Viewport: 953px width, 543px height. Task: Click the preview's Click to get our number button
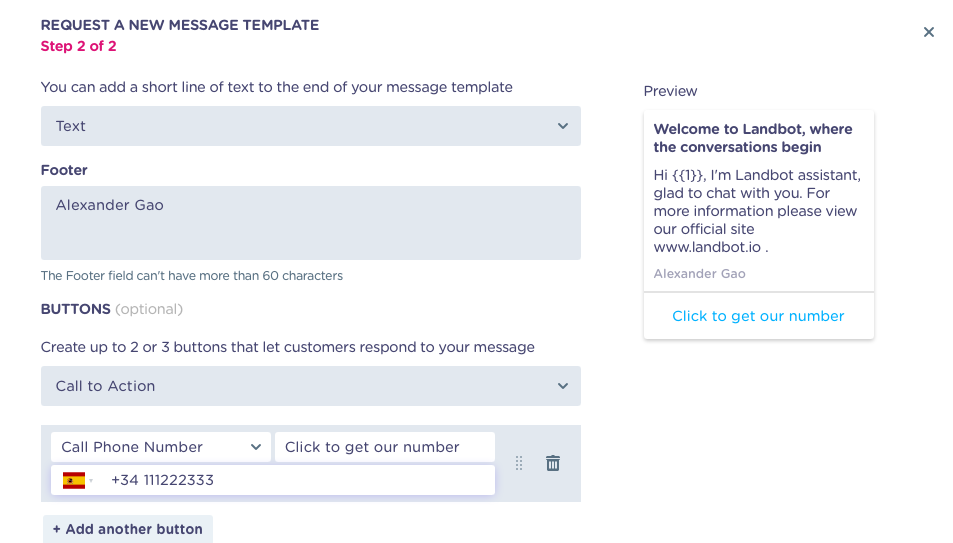pyautogui.click(x=758, y=316)
